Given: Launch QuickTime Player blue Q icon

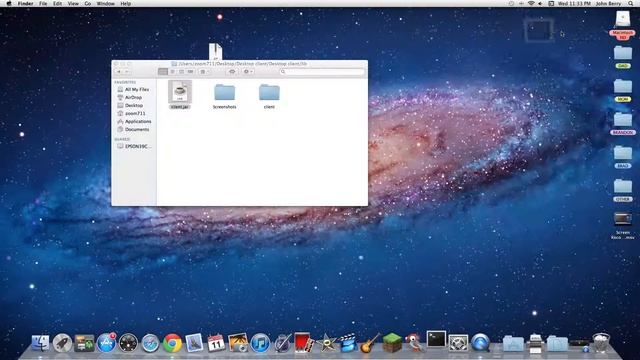Looking at the screenshot, I should coord(480,342).
